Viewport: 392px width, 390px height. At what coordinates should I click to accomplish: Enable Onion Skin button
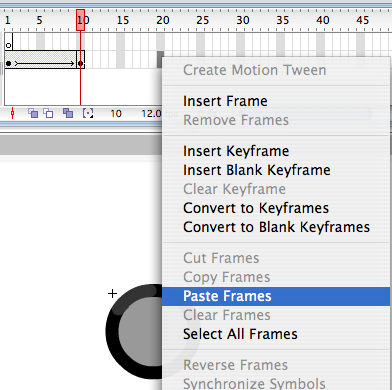click(x=33, y=113)
